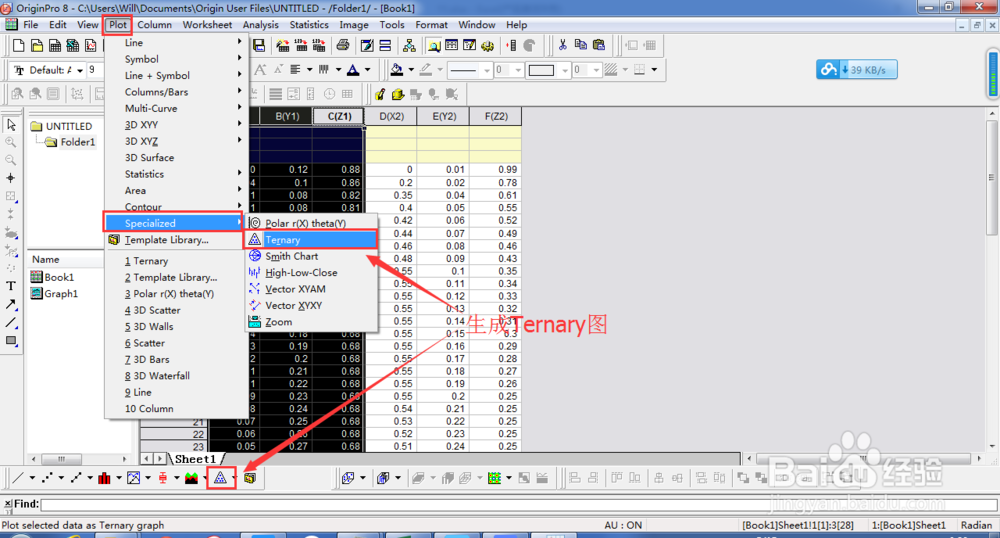
Task: Click the New Folder icon in toolbar
Action: point(37,45)
